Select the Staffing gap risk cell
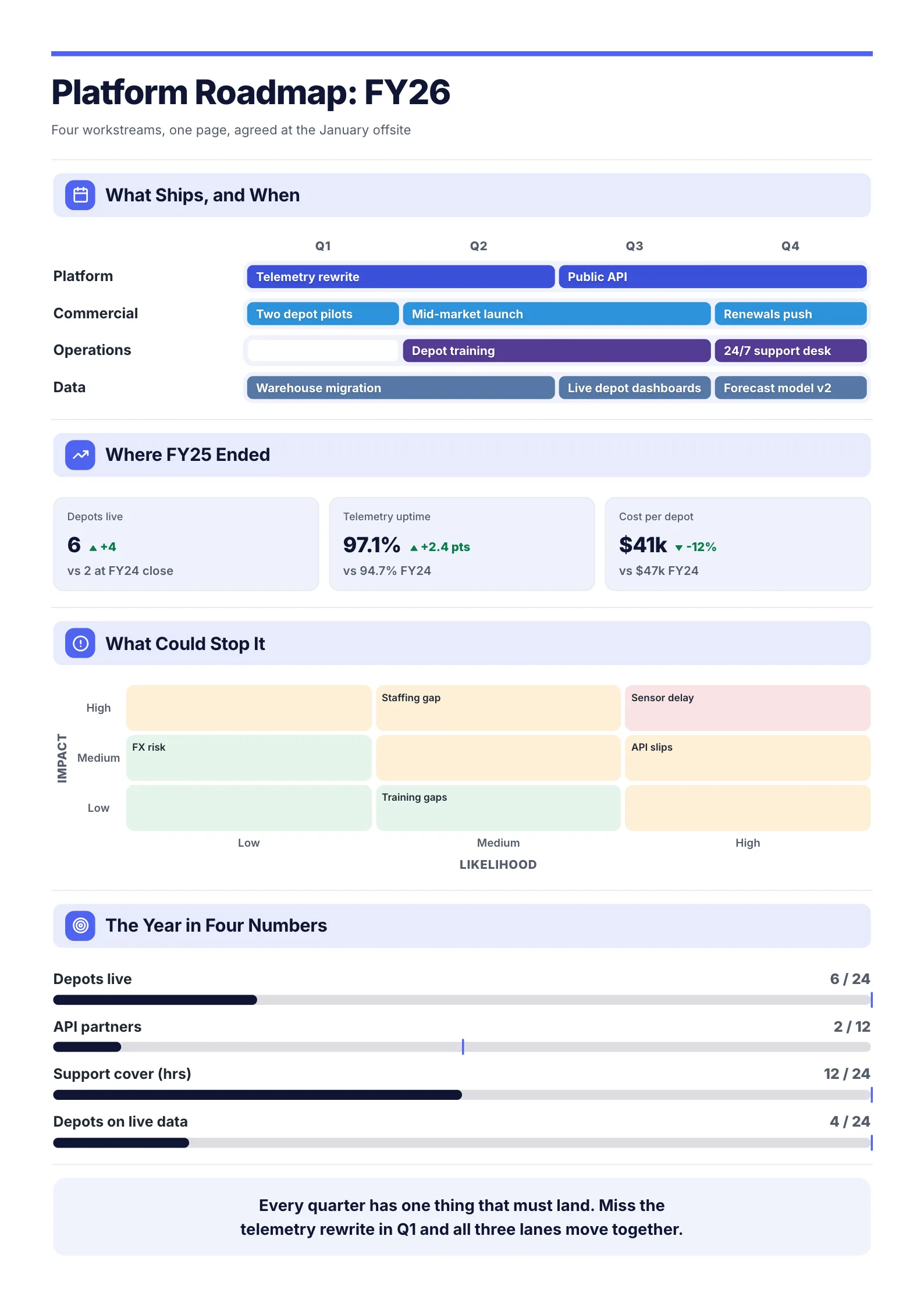The width and height of the screenshot is (924, 1307). point(498,708)
